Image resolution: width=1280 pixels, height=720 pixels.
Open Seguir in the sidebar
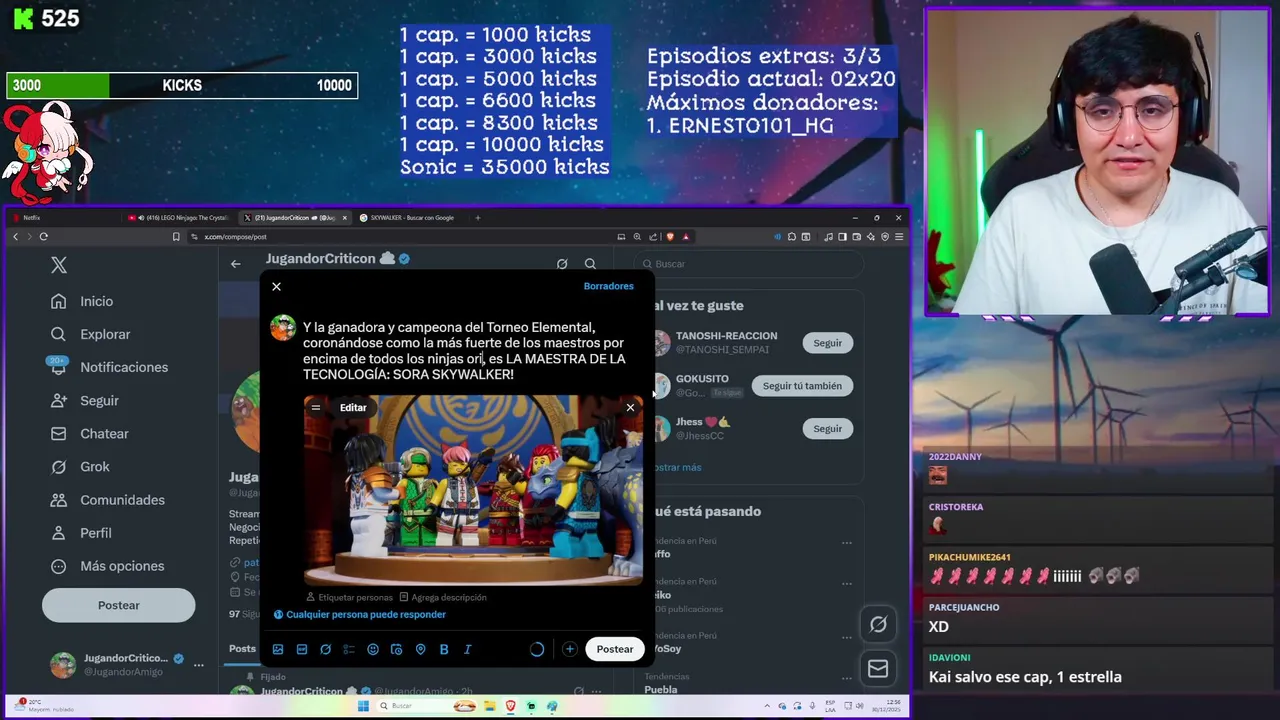[x=86, y=400]
